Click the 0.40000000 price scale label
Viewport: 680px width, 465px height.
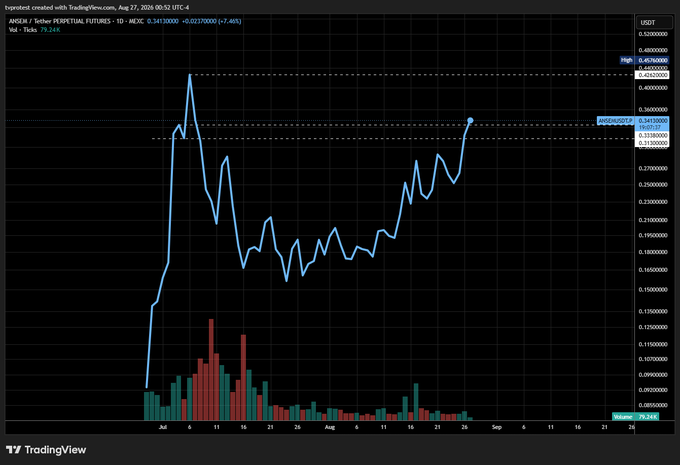653,88
